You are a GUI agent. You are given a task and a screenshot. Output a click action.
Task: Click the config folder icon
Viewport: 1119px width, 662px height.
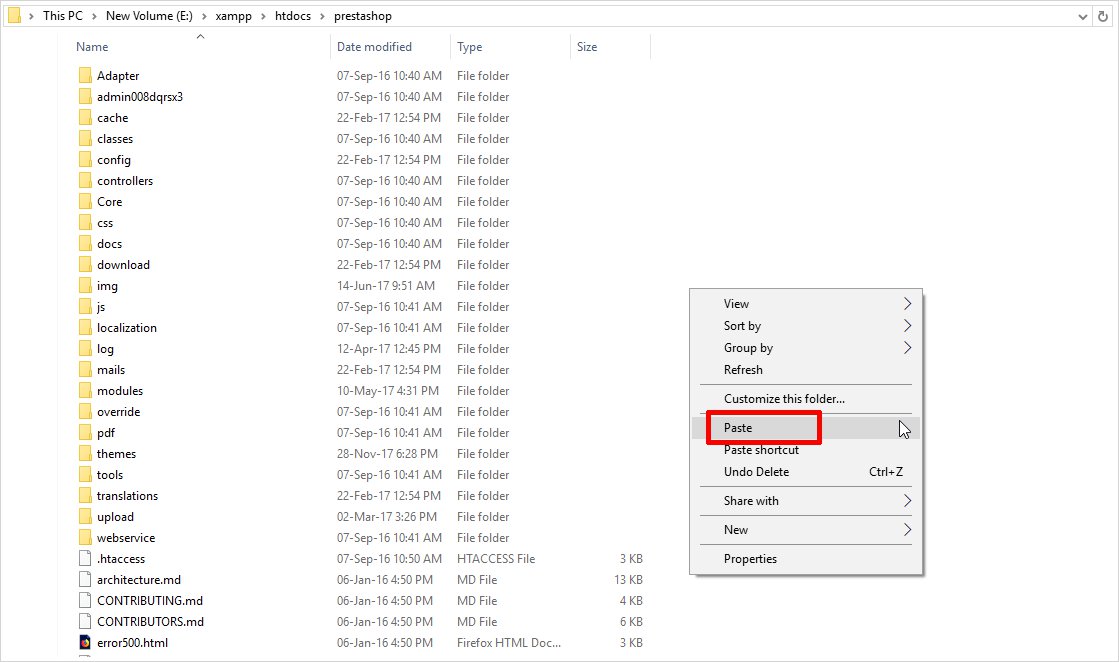click(x=85, y=160)
